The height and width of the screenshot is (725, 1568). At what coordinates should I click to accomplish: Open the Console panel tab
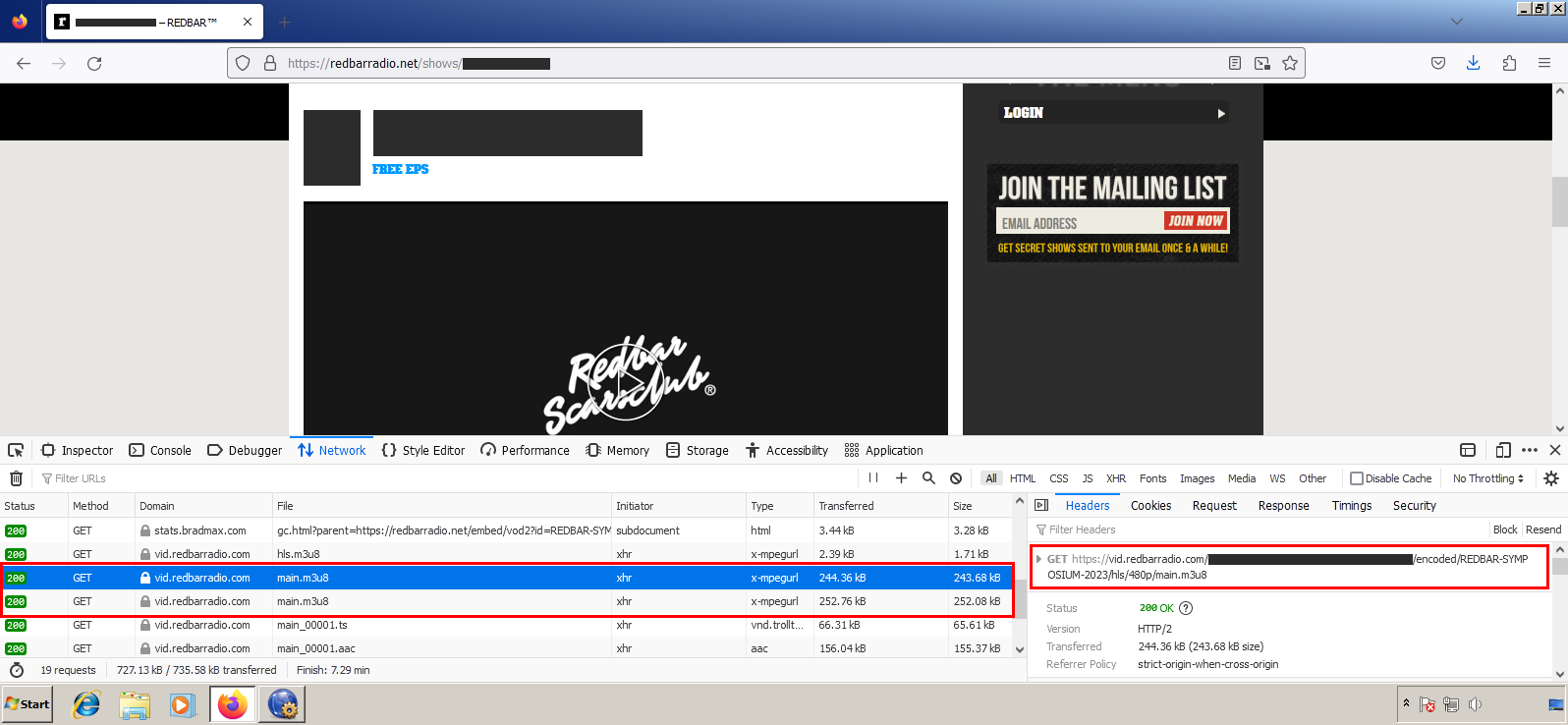160,450
